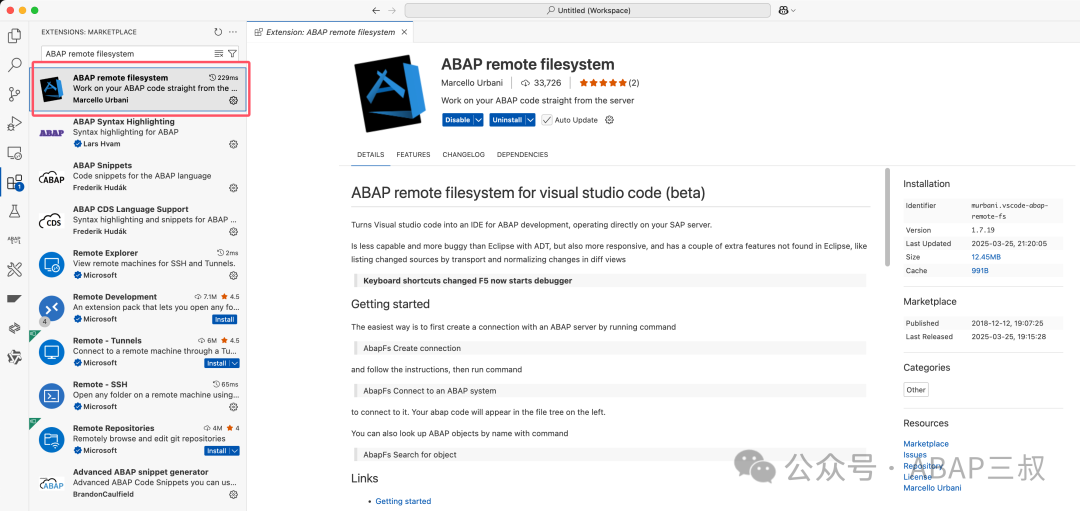Screen dimensions: 1080x511
Task: Open the Explorer view in activity bar
Action: [x=14, y=36]
